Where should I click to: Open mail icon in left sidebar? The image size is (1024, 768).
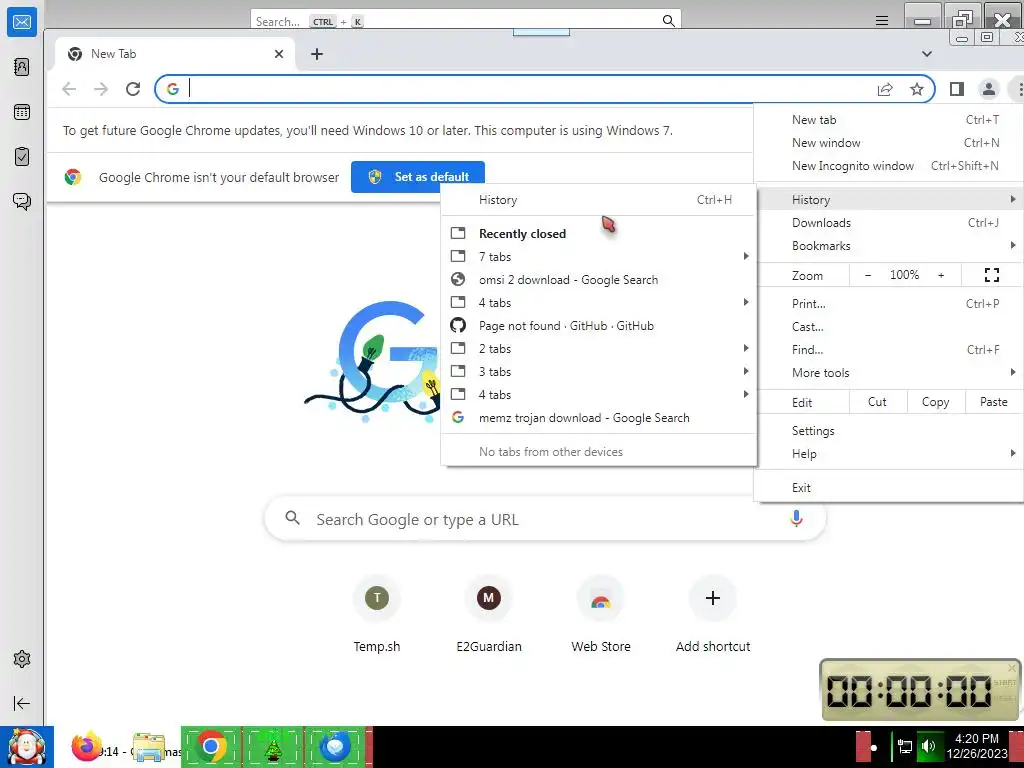point(22,22)
